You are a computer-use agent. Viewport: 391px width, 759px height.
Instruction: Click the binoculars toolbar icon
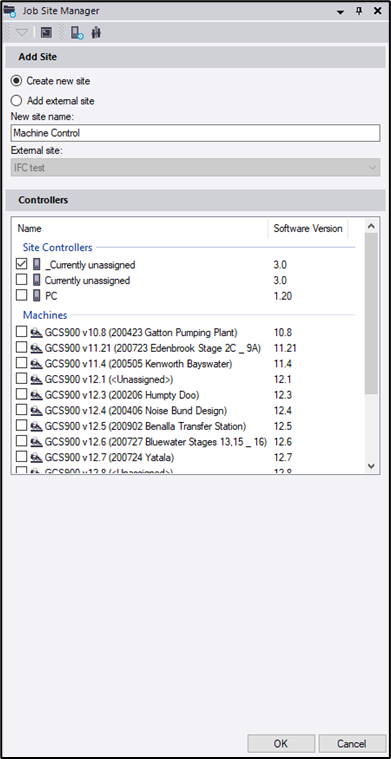(96, 33)
